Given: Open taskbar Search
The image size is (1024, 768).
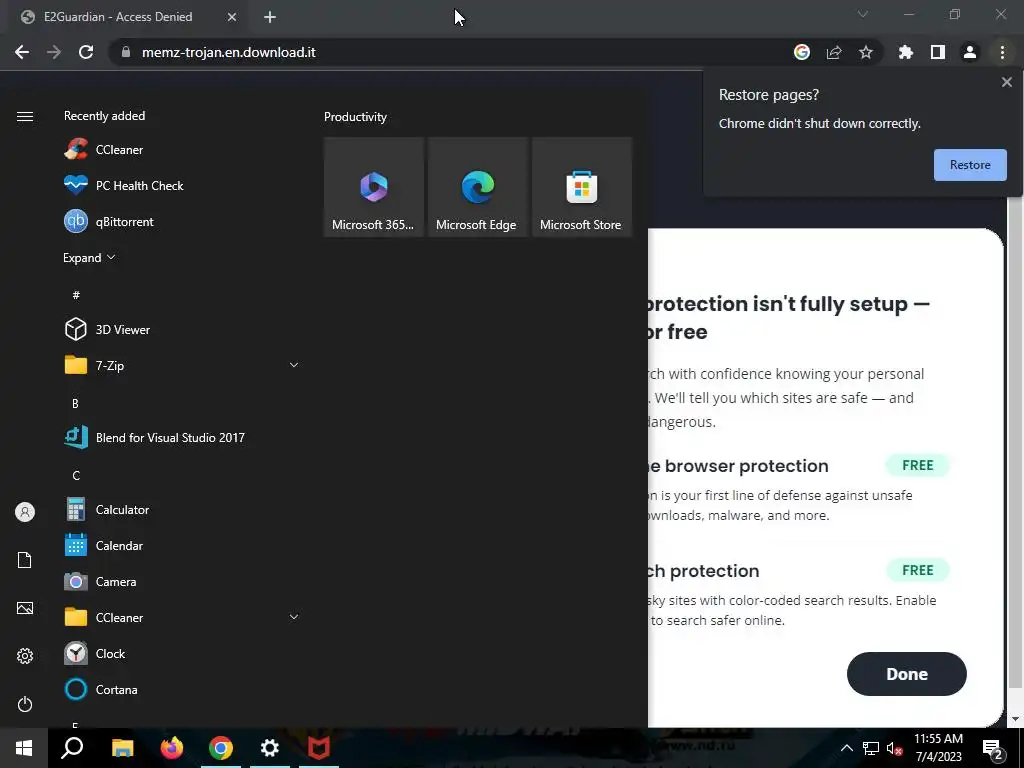Looking at the screenshot, I should (72, 748).
